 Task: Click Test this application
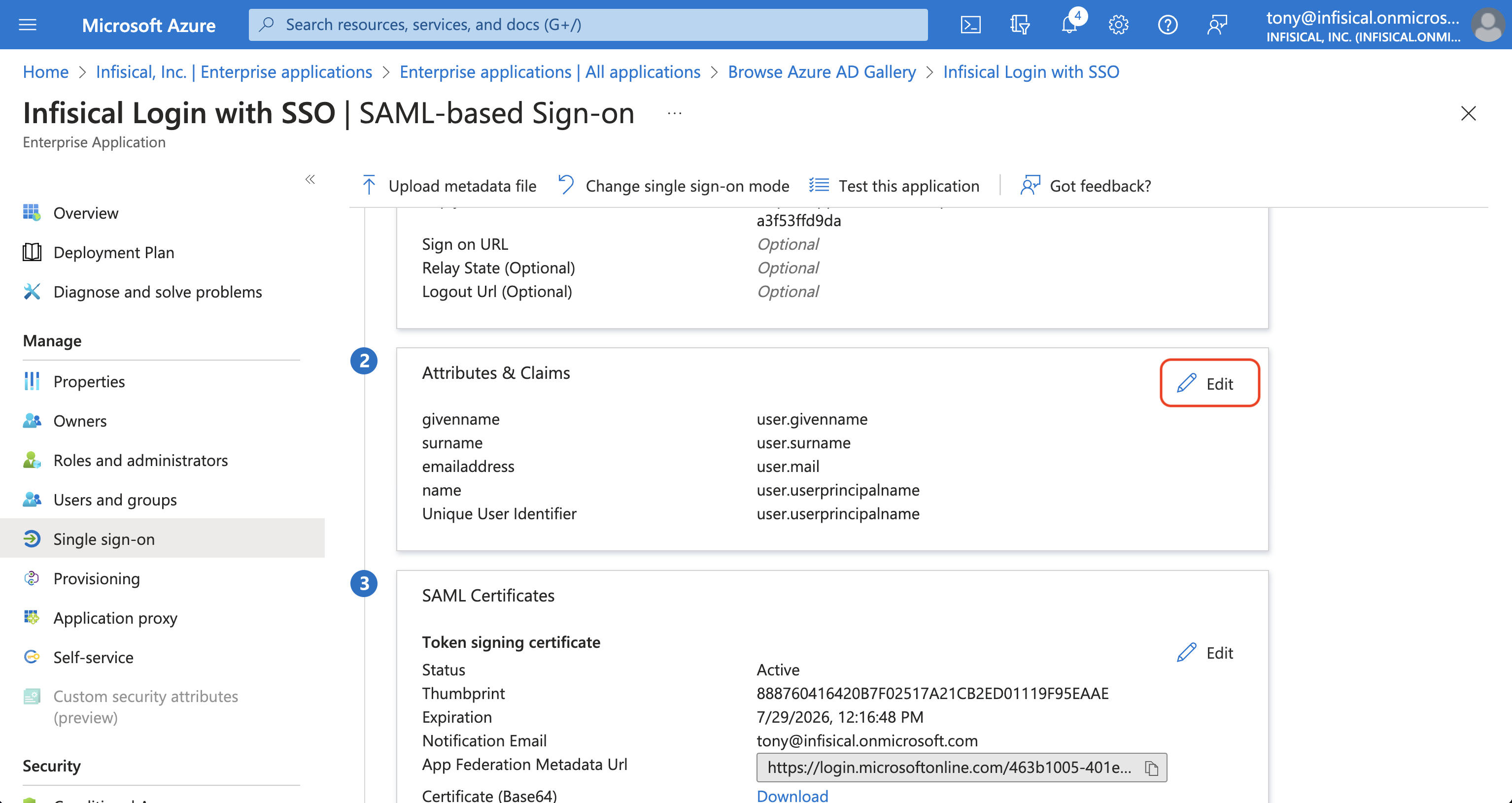[894, 185]
